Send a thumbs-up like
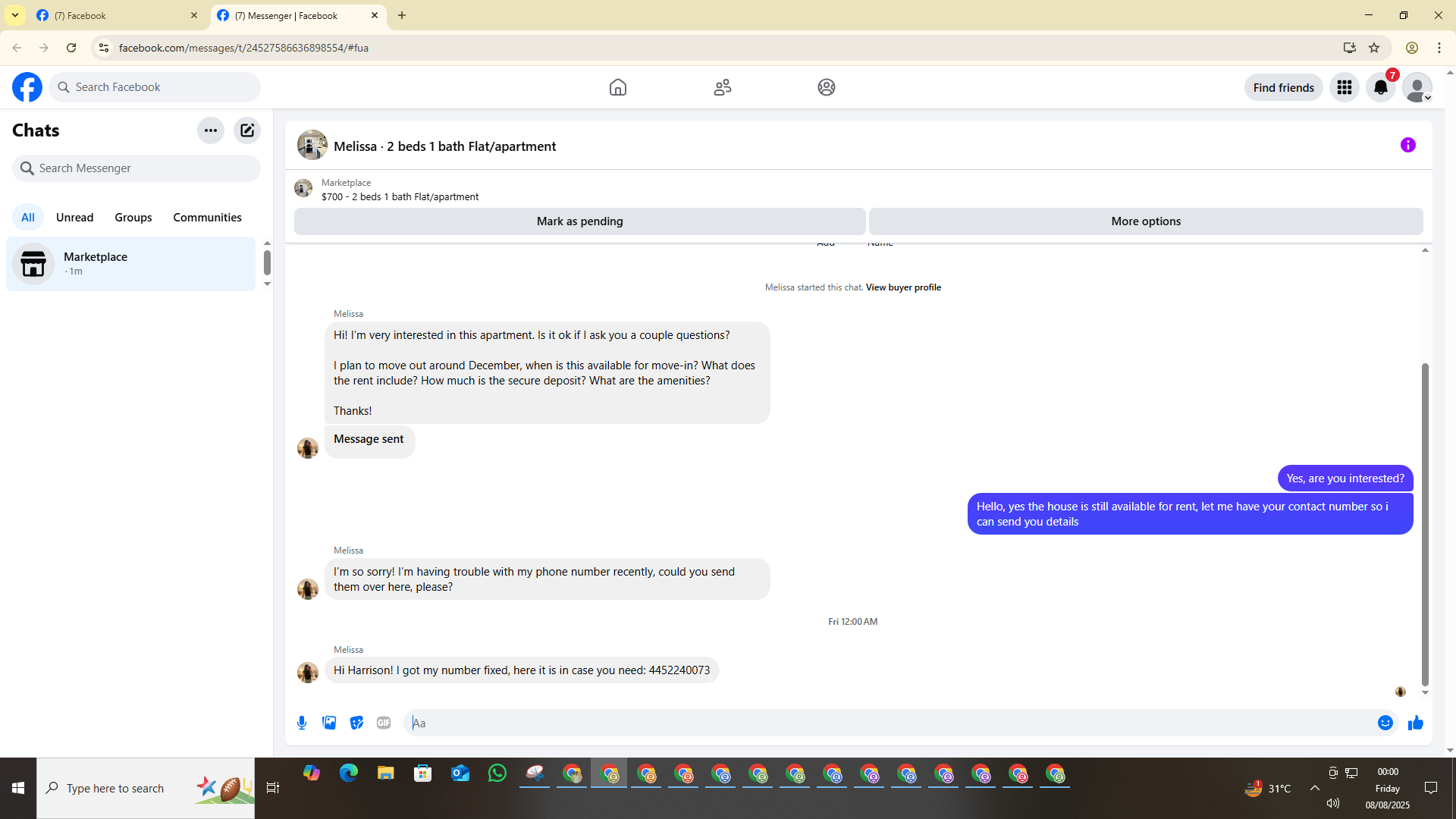This screenshot has height=819, width=1456. (1415, 723)
